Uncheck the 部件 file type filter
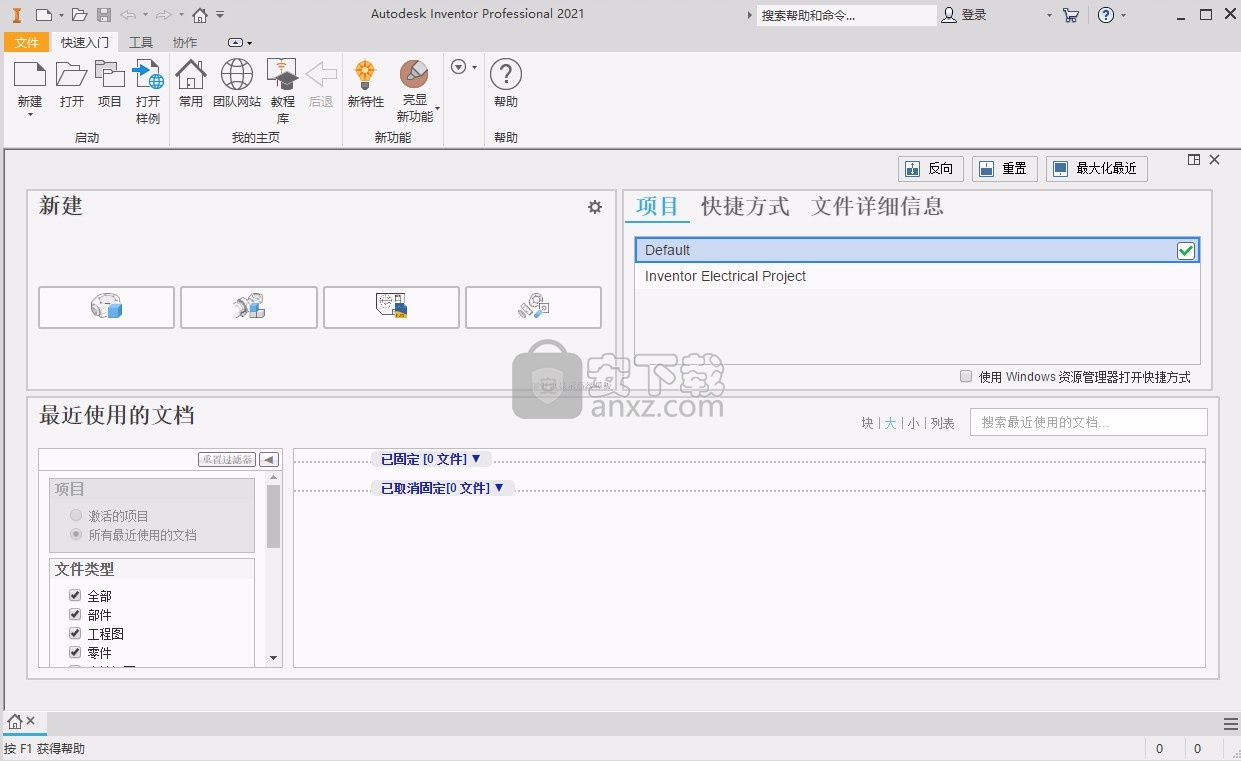This screenshot has width=1241, height=761. pyautogui.click(x=75, y=614)
